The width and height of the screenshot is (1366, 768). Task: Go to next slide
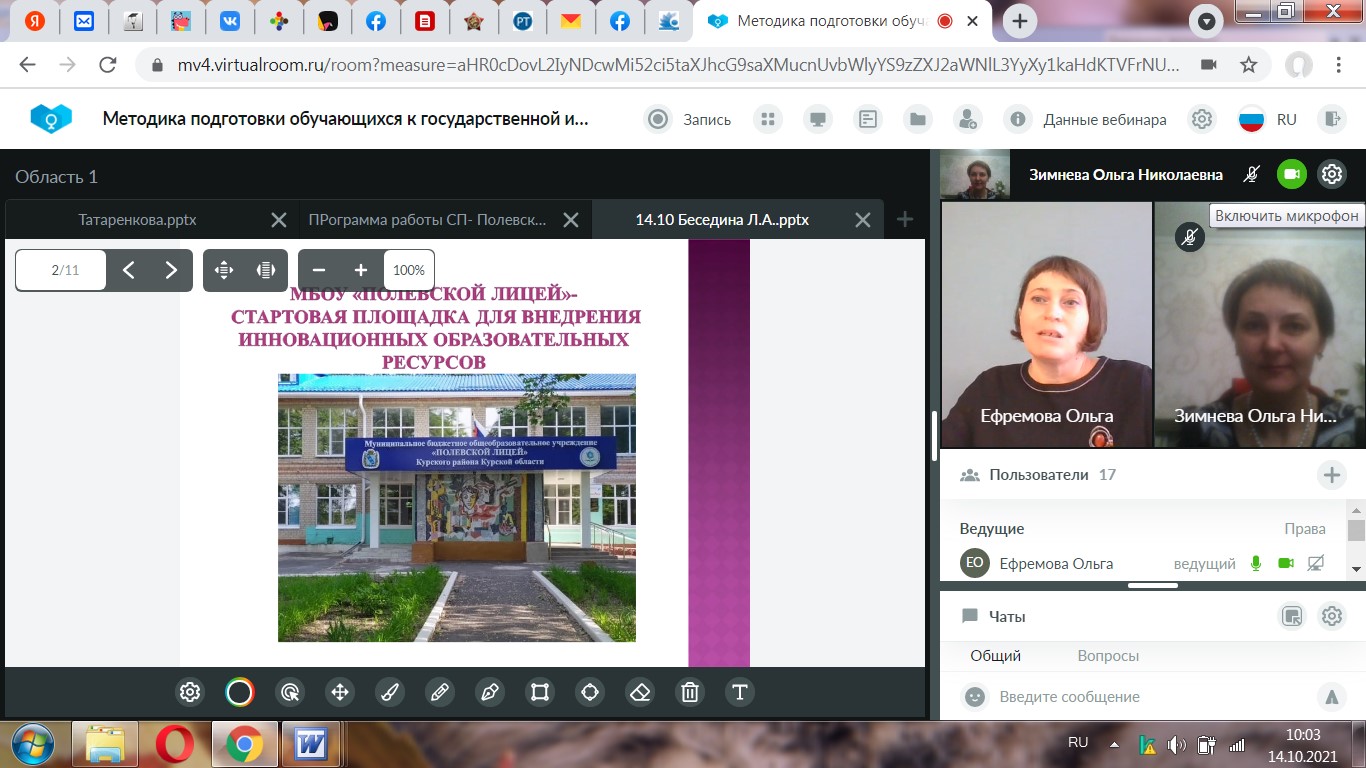(171, 270)
